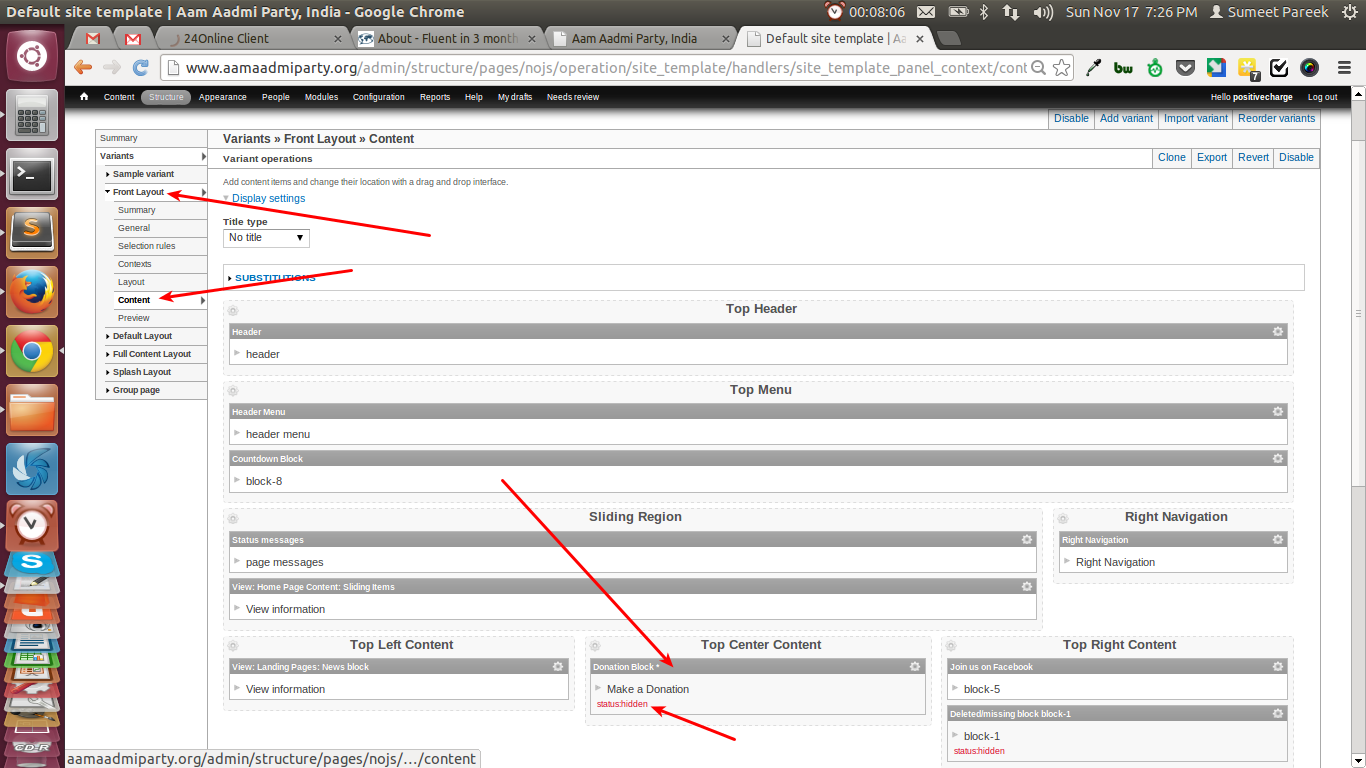The height and width of the screenshot is (768, 1366).
Task: Open the Top Right Content region's gear
Action: point(951,646)
